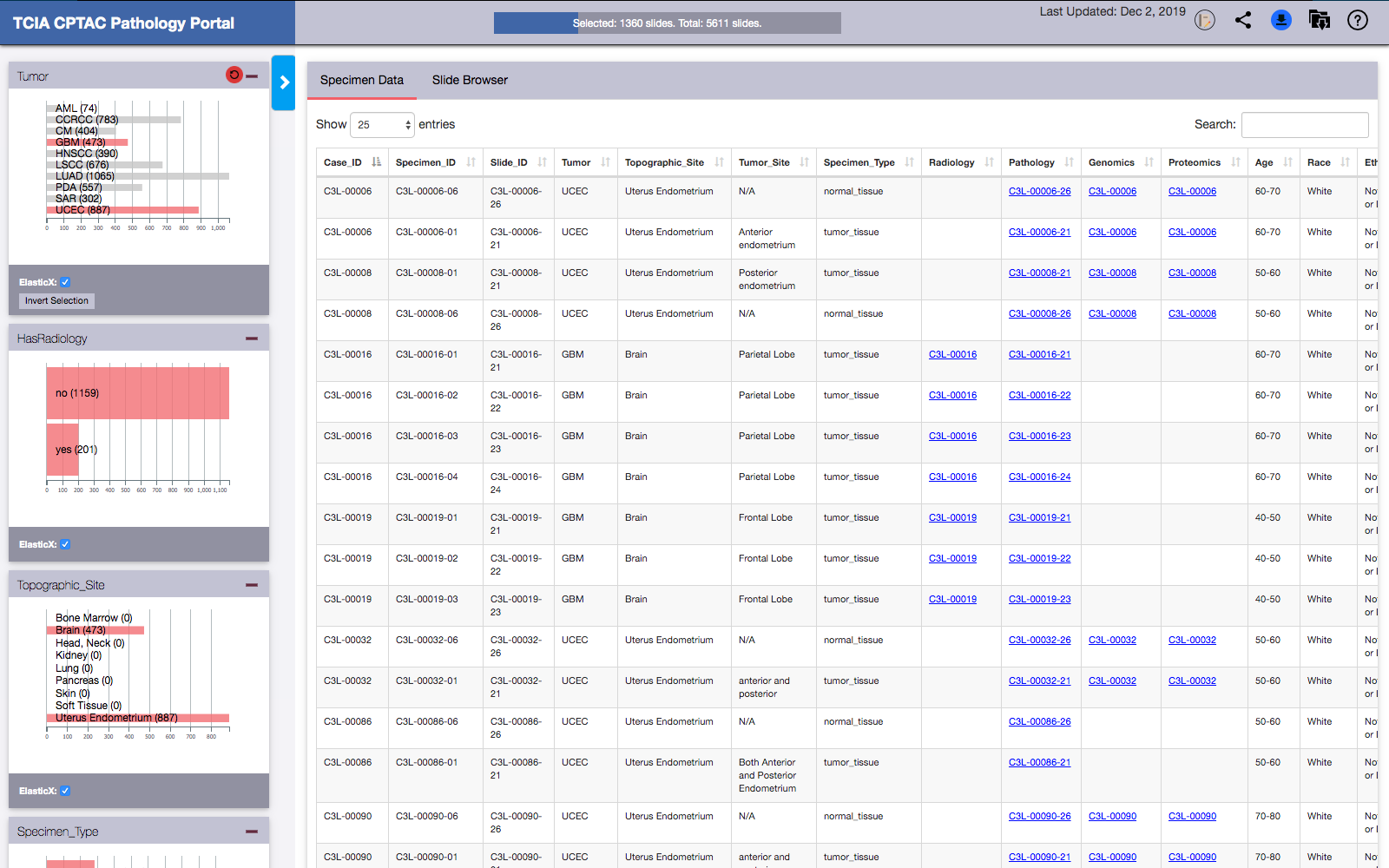Open the Show entries count dropdown
1389x868 pixels.
pos(382,125)
